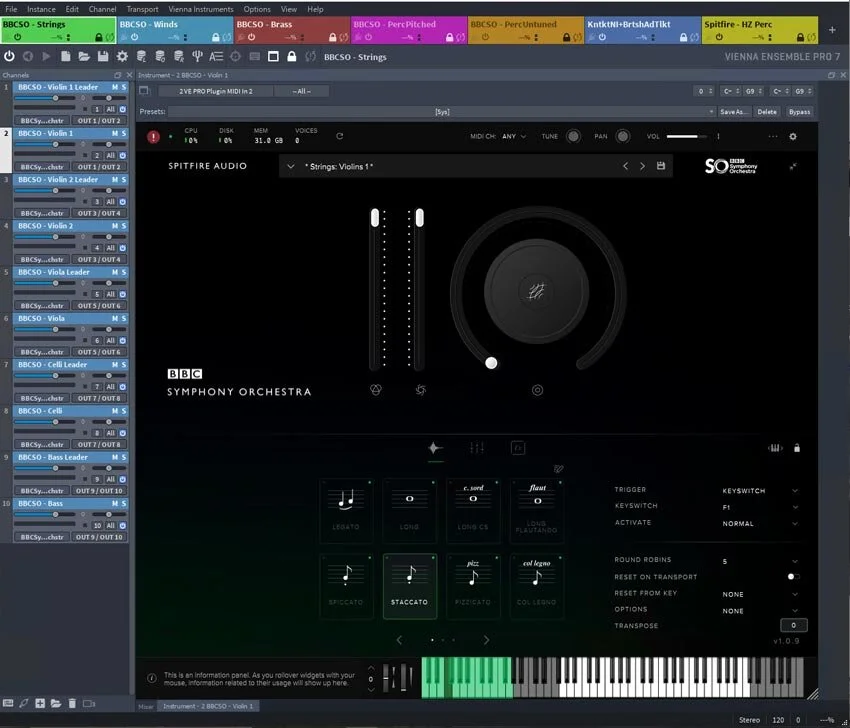850x728 pixels.
Task: Select the Legato articulation
Action: click(346, 511)
